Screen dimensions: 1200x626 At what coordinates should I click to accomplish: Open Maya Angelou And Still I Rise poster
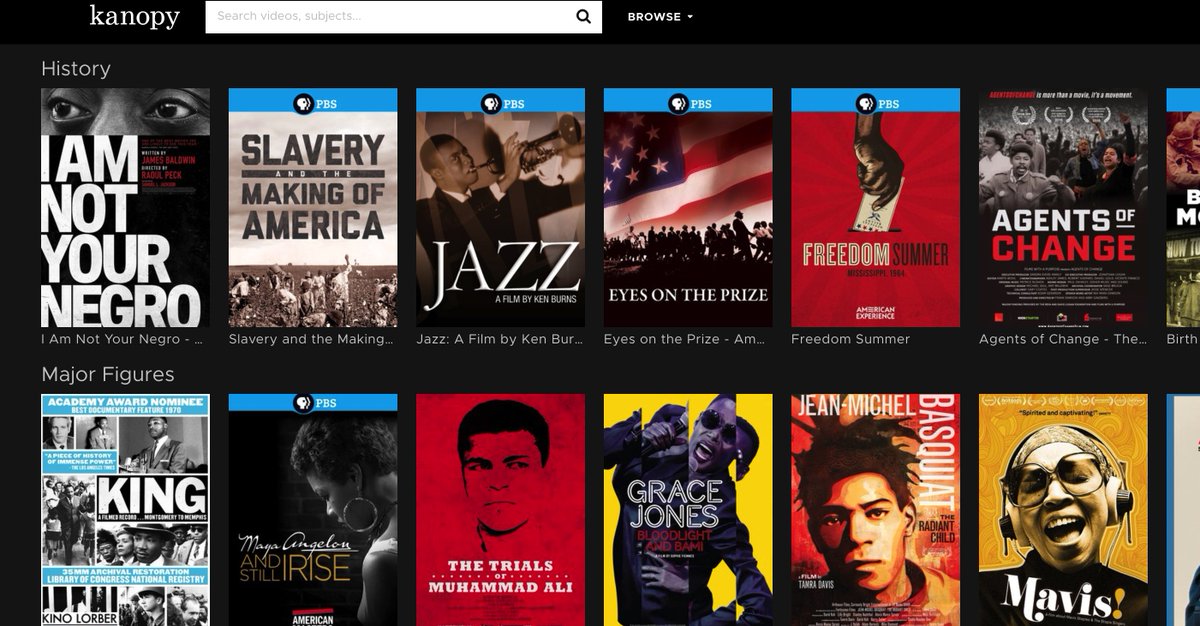point(313,510)
